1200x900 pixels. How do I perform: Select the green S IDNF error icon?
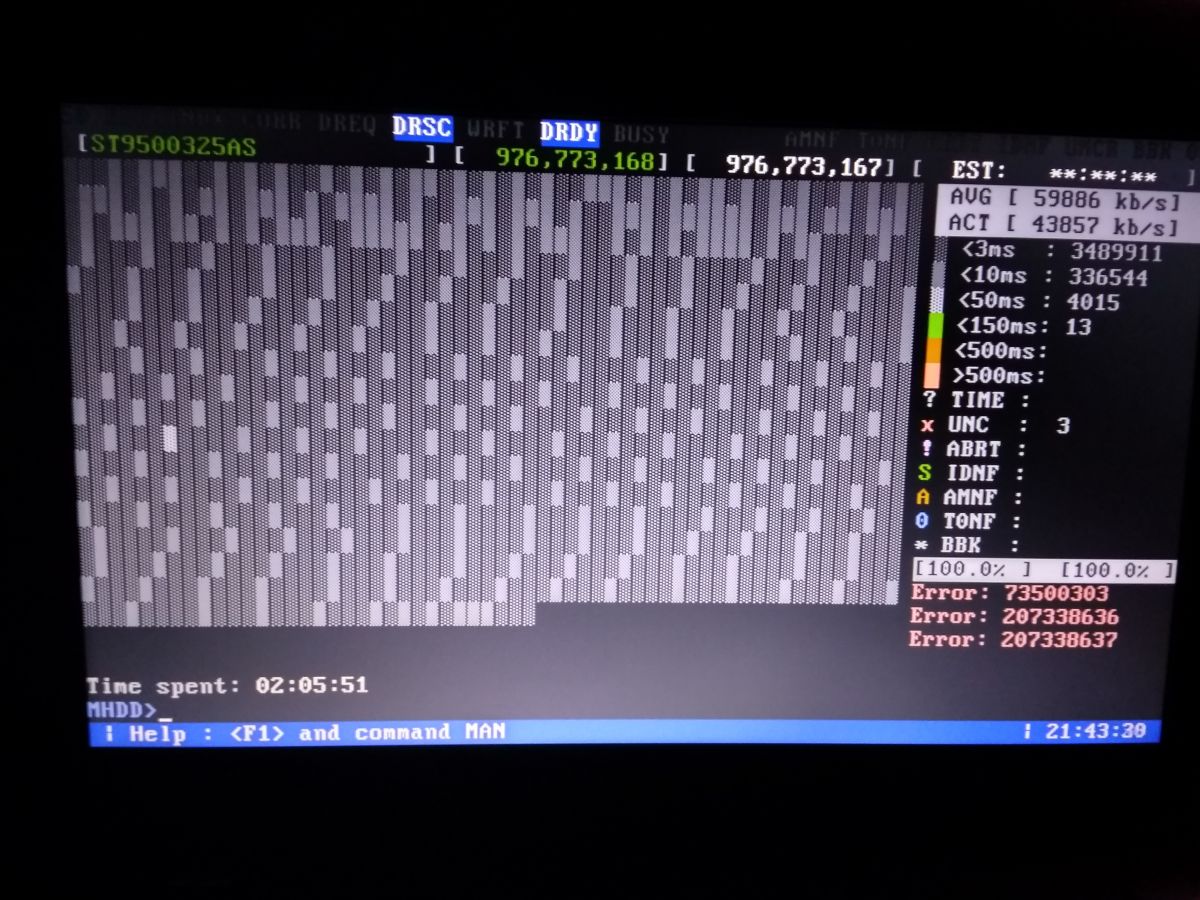tap(927, 473)
